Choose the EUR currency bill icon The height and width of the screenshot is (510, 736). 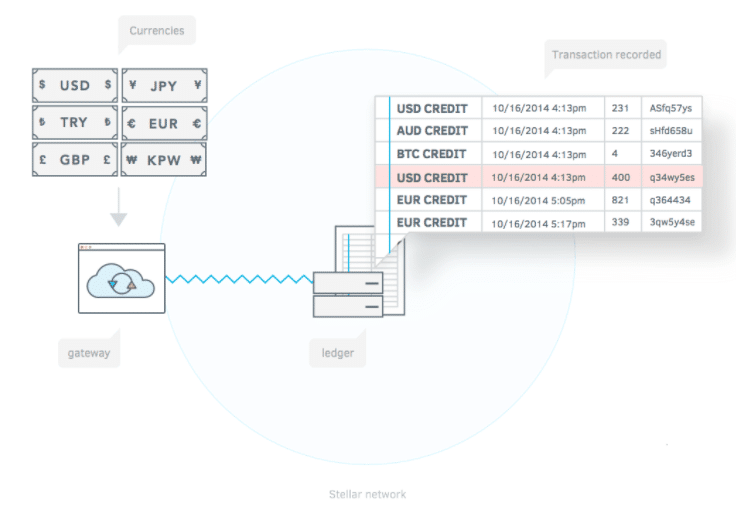(x=163, y=122)
